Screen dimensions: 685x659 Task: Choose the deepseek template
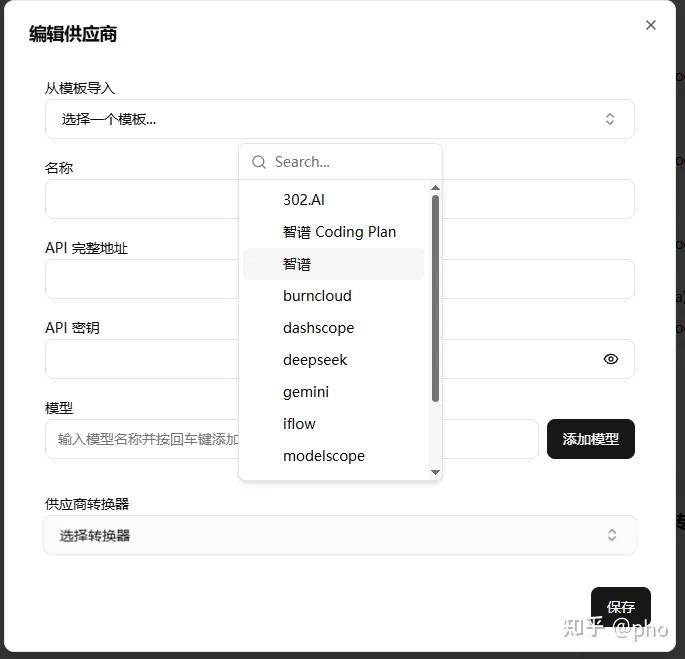pyautogui.click(x=334, y=360)
